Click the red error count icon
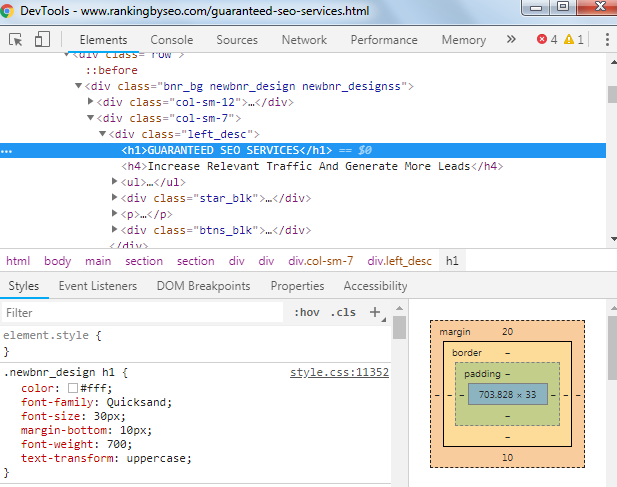This screenshot has width=617, height=487. (542, 39)
